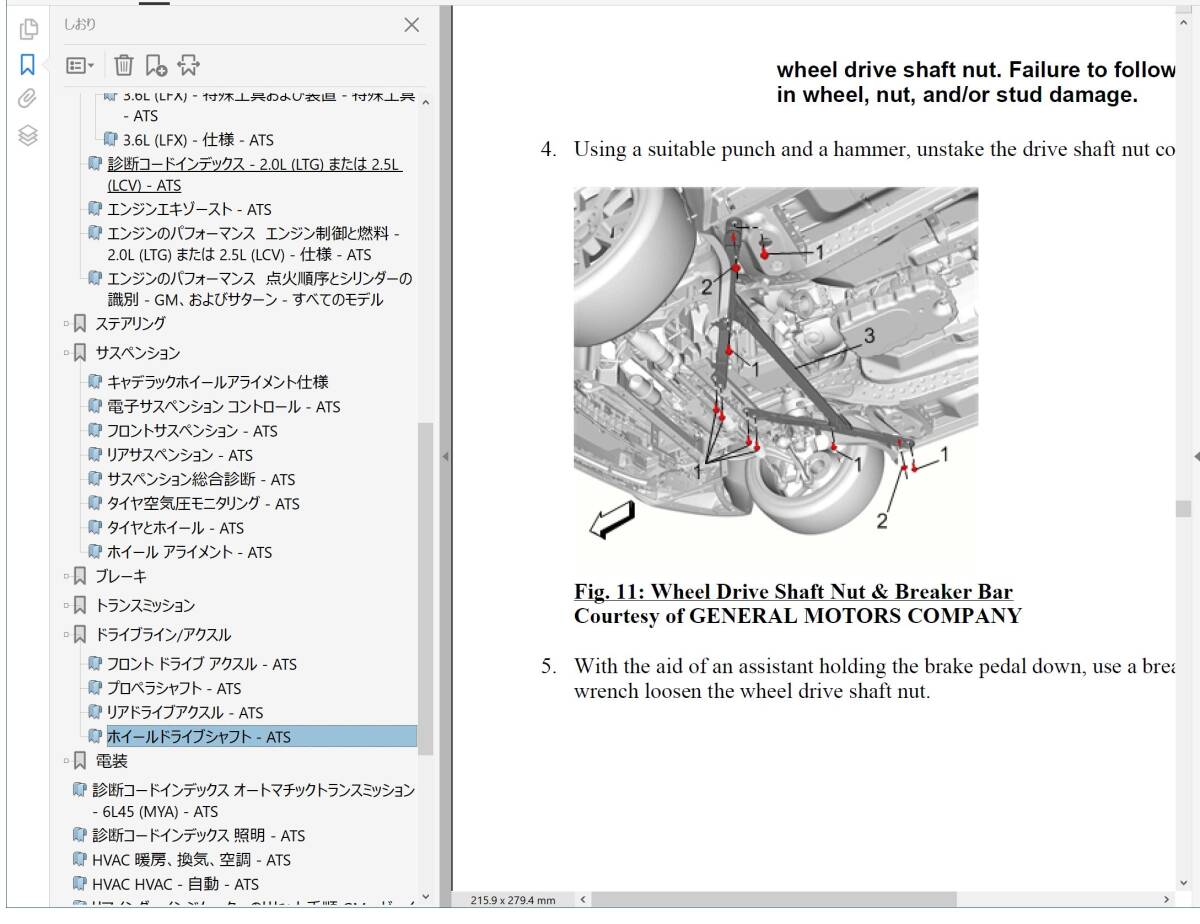Collapse the ドライブライン/アクスル bookmark group
Screen dimensions: 1200x924
tap(67, 635)
